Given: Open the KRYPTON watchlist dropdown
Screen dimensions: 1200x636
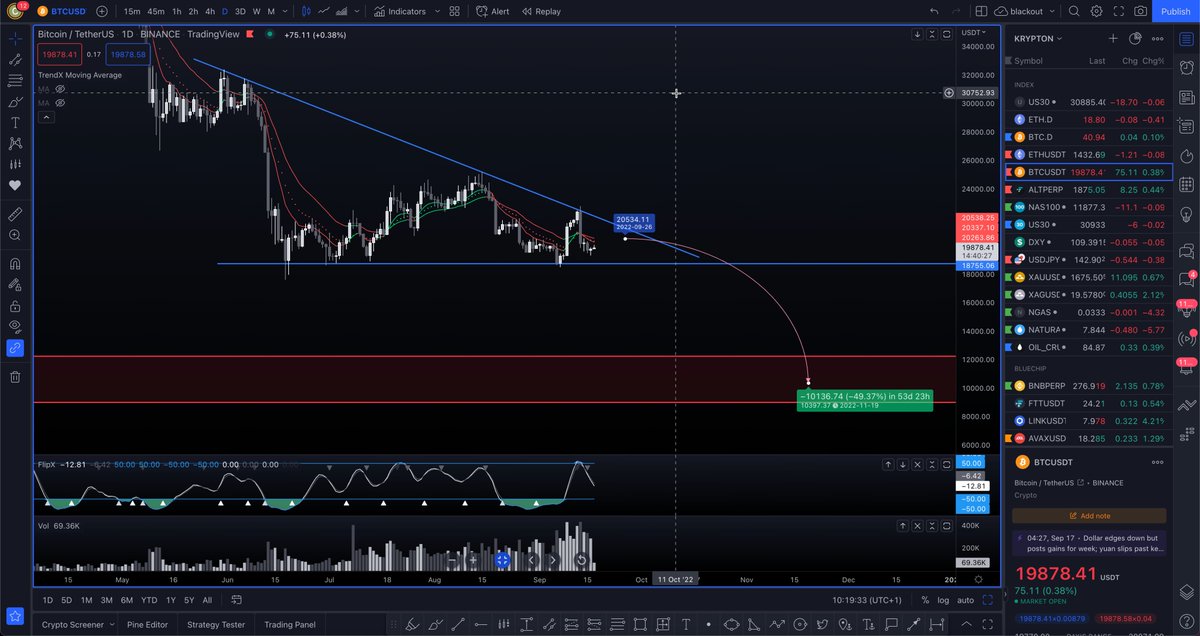Looking at the screenshot, I should click(1038, 38).
